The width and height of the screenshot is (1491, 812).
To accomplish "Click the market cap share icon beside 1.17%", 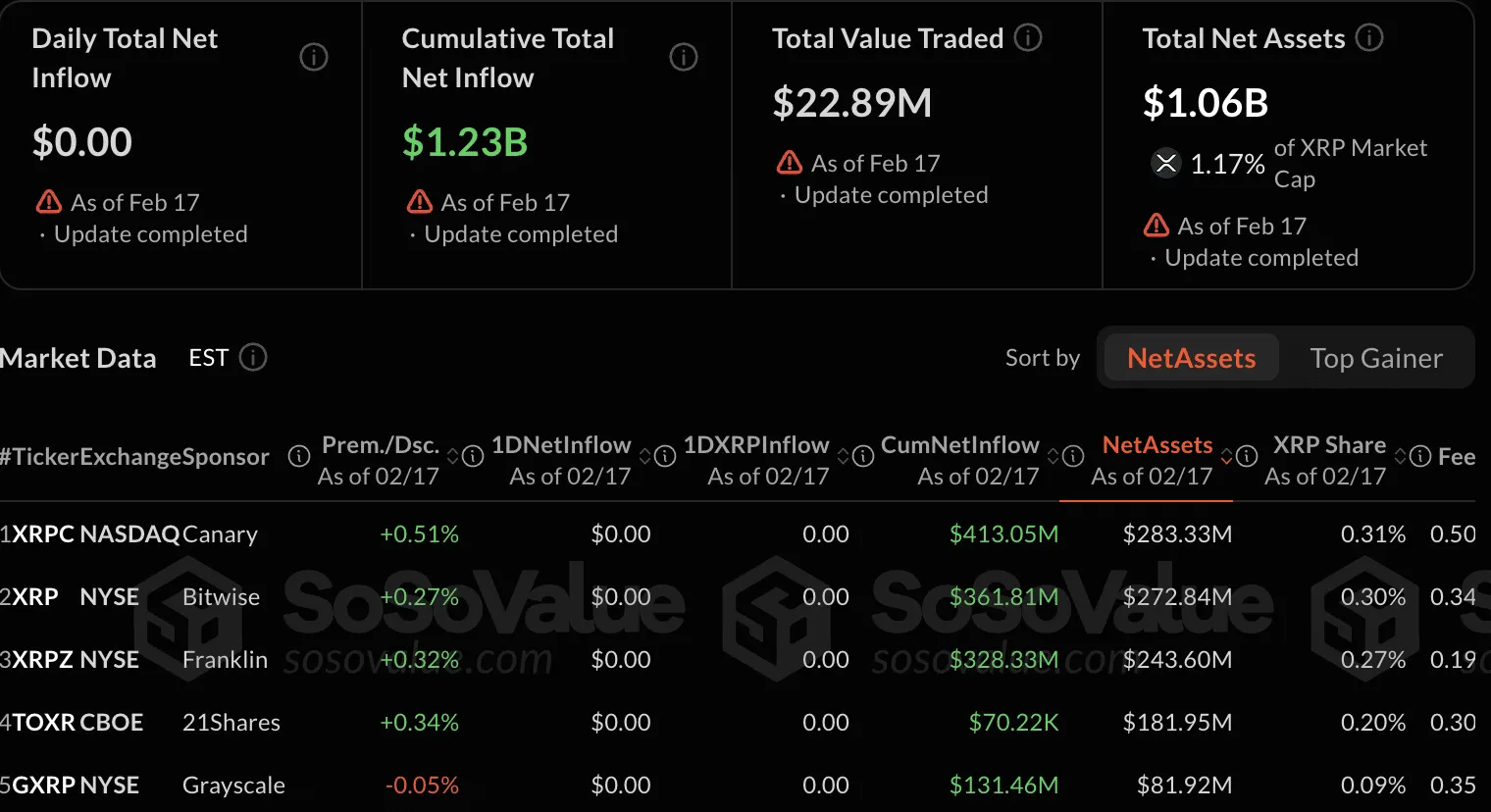I will click(x=1165, y=164).
